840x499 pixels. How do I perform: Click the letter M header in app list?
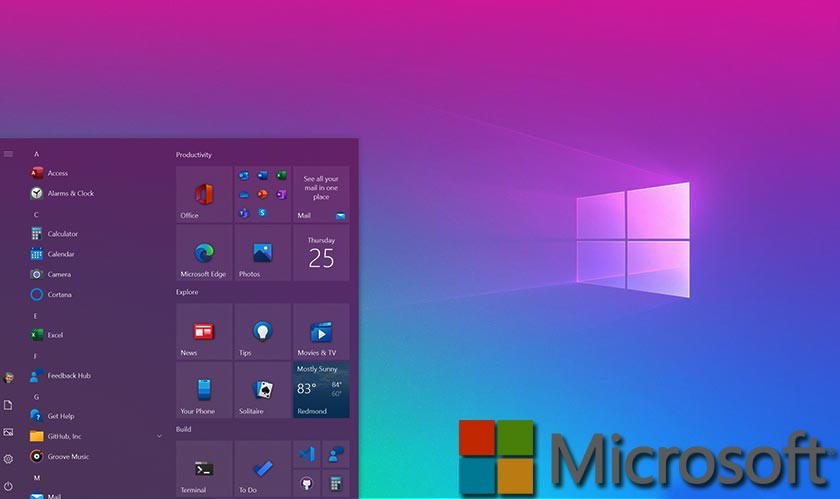(37, 478)
